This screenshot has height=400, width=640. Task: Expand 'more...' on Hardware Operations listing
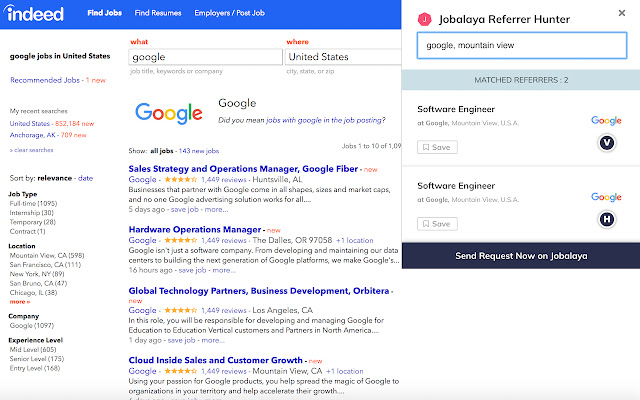point(224,270)
